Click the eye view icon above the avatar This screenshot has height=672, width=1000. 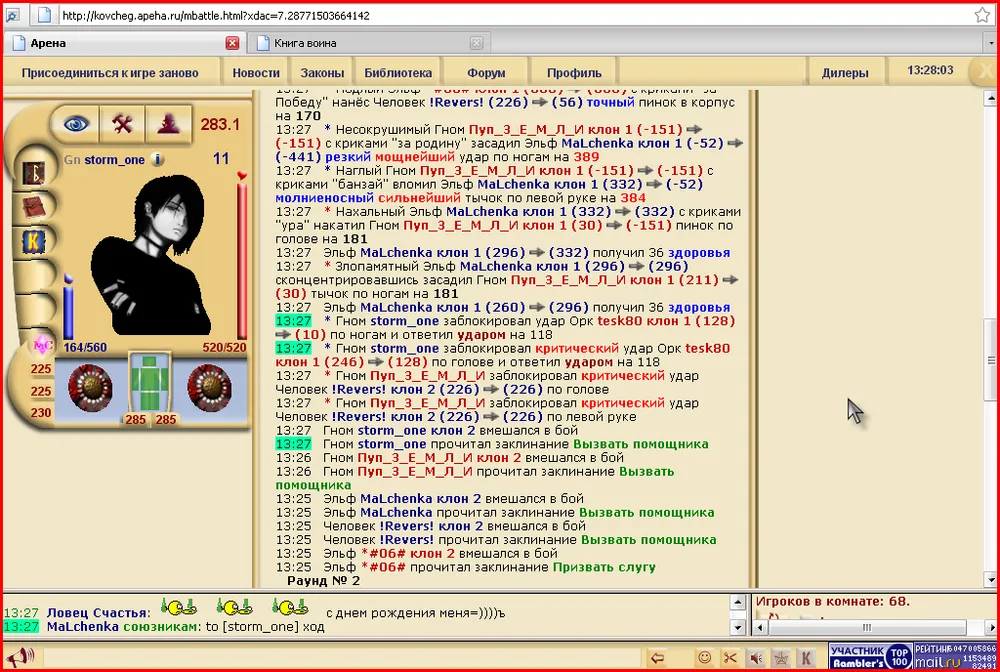coord(75,123)
